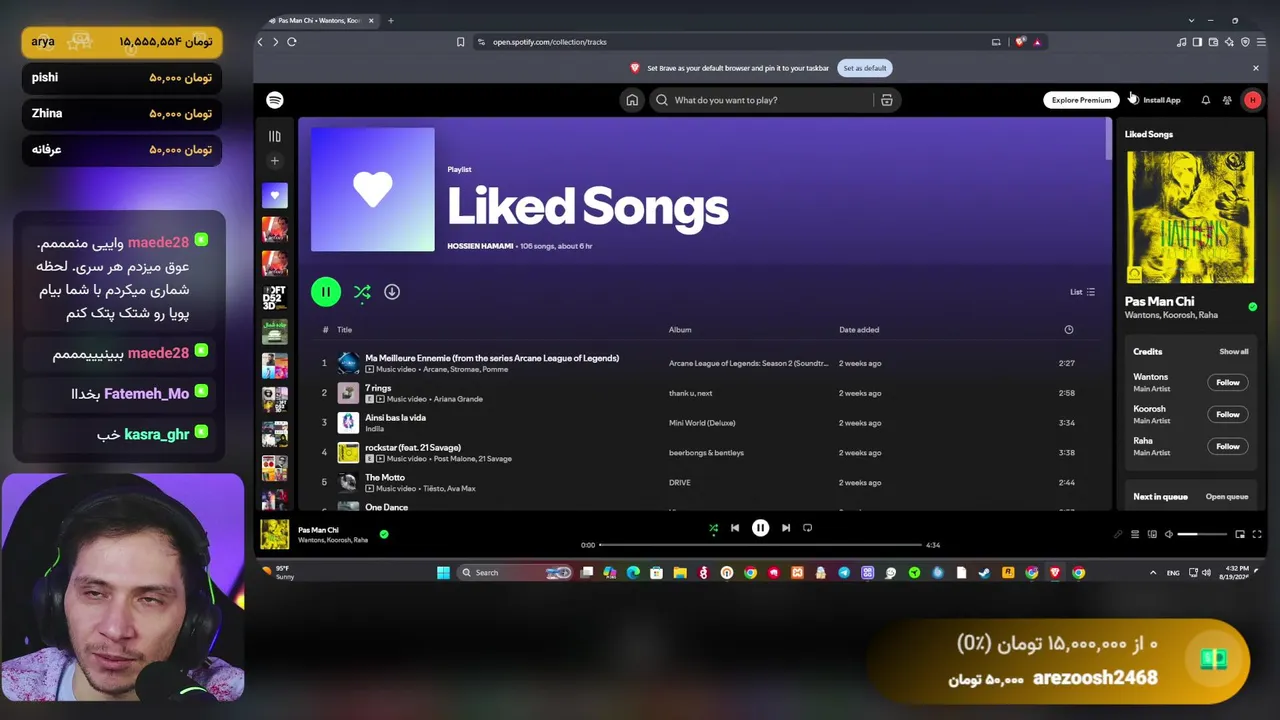The image size is (1280, 720).
Task: Open a new browser tab
Action: [390, 20]
